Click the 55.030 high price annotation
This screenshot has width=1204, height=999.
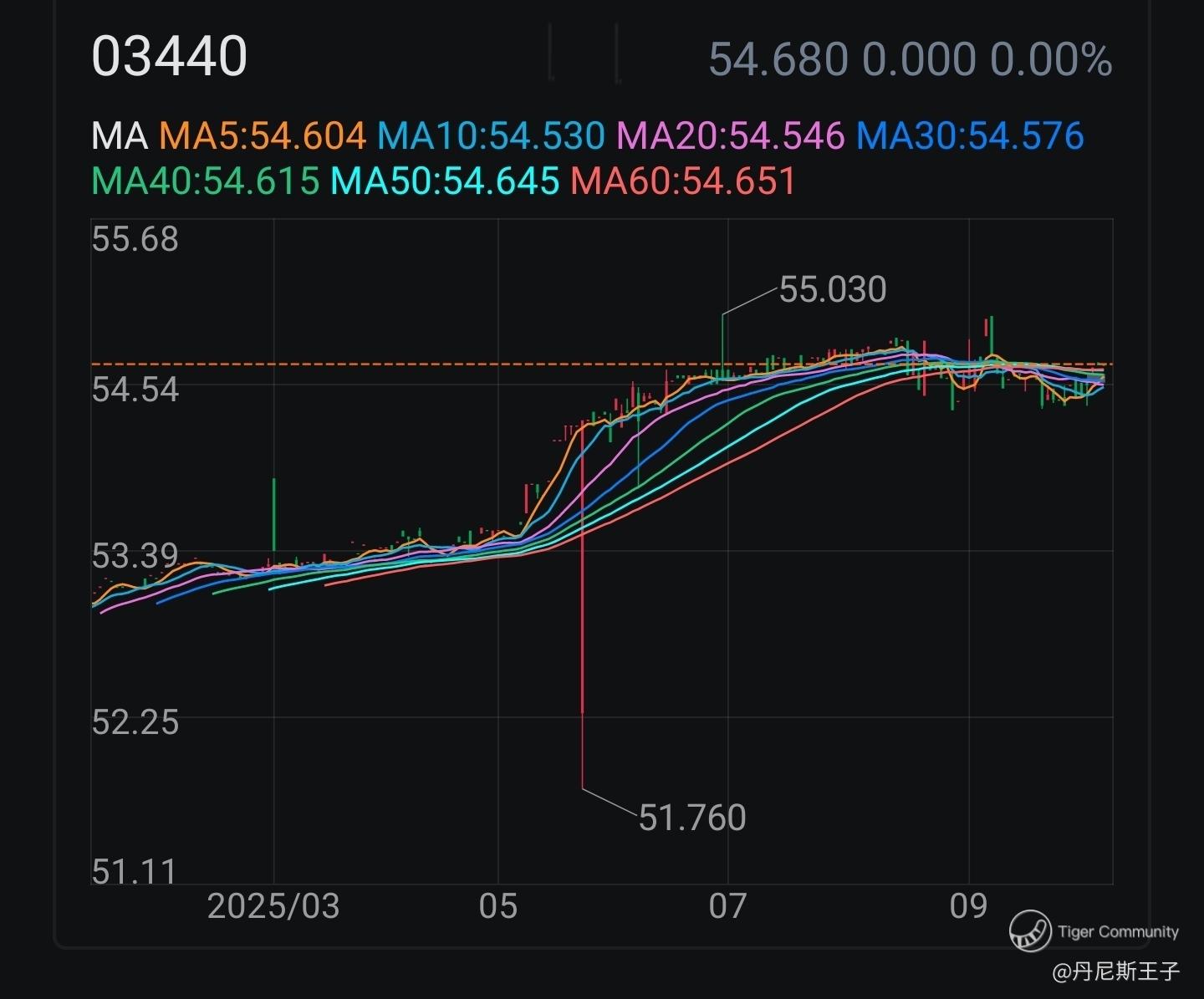coord(833,290)
